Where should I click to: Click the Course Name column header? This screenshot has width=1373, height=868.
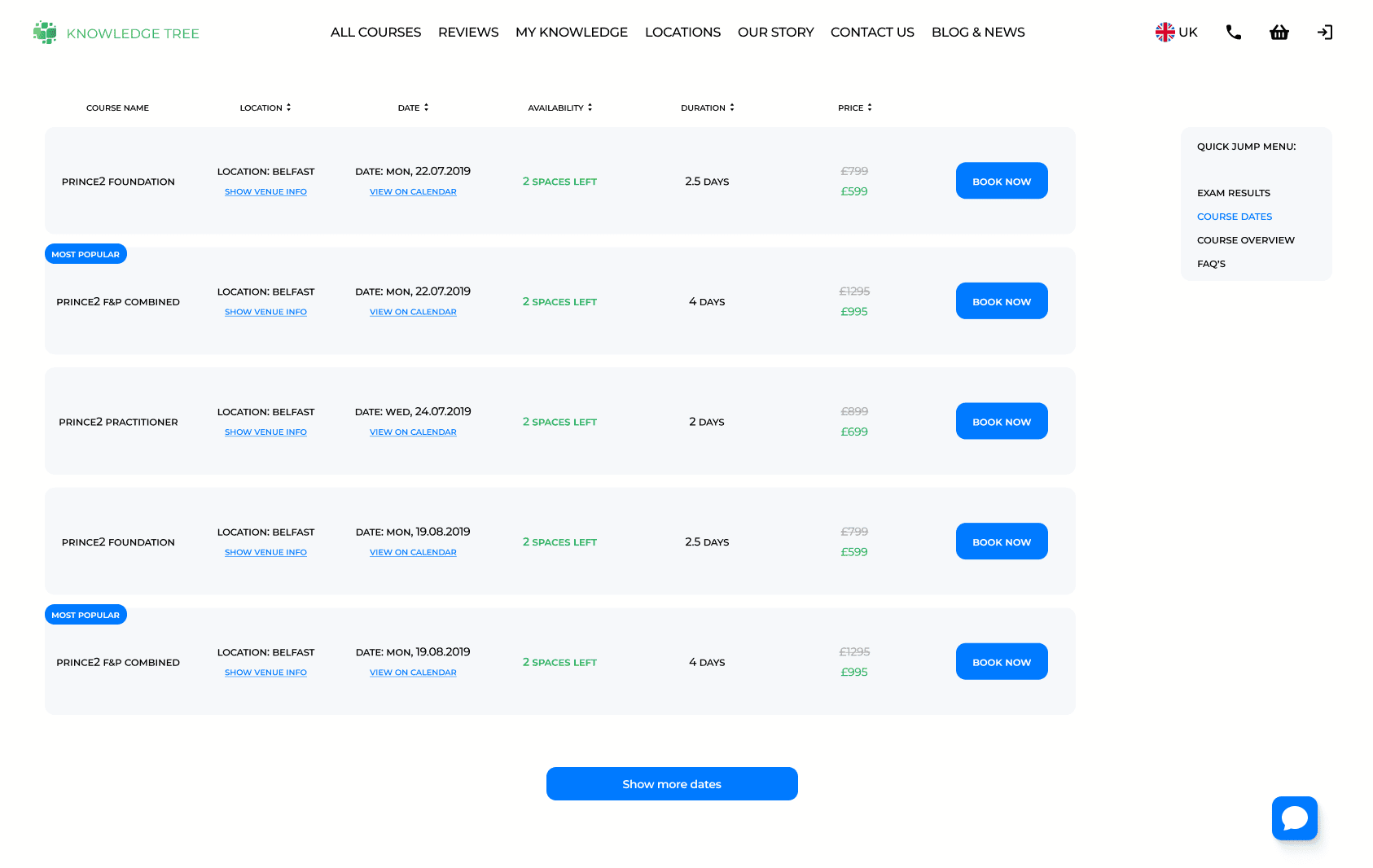coord(117,107)
